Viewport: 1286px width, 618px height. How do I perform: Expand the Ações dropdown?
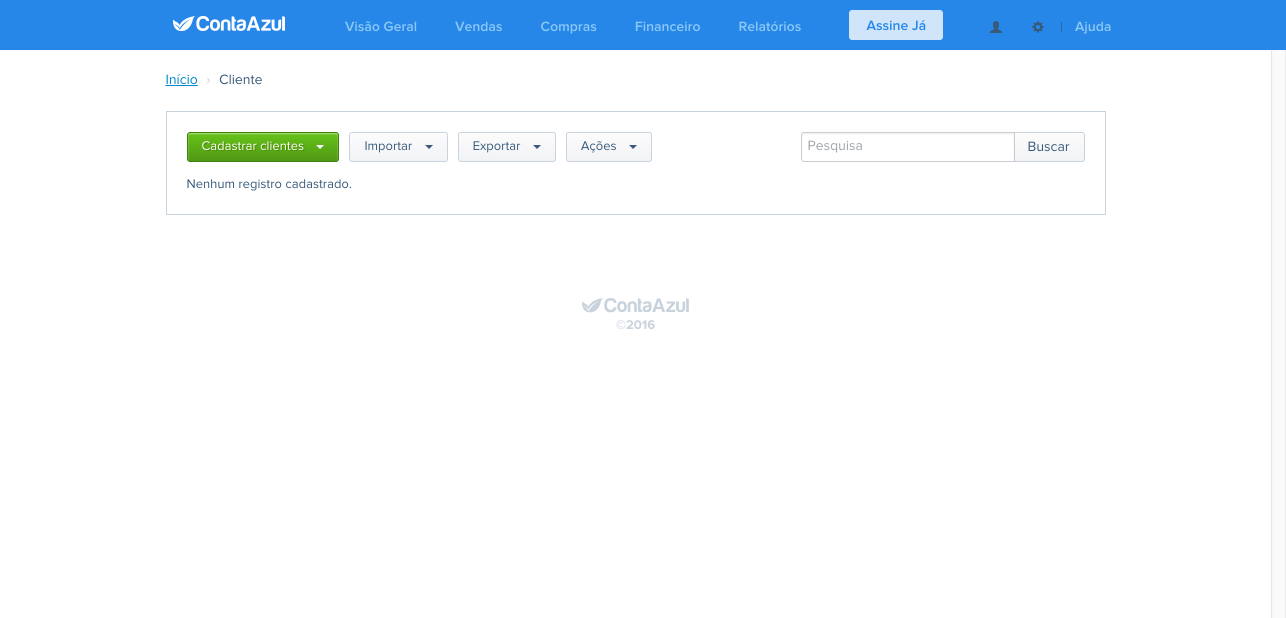tap(609, 147)
